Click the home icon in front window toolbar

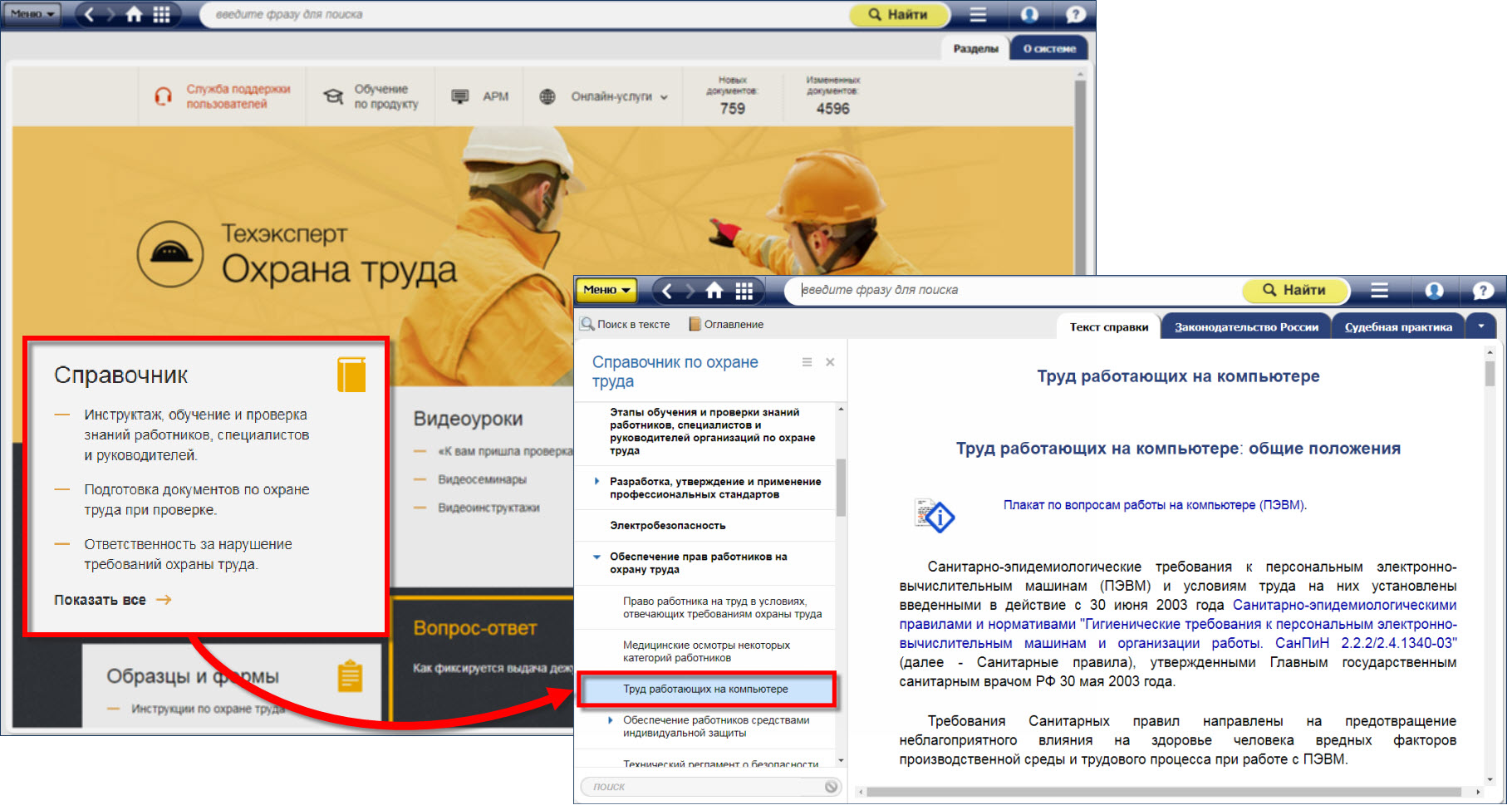[714, 291]
